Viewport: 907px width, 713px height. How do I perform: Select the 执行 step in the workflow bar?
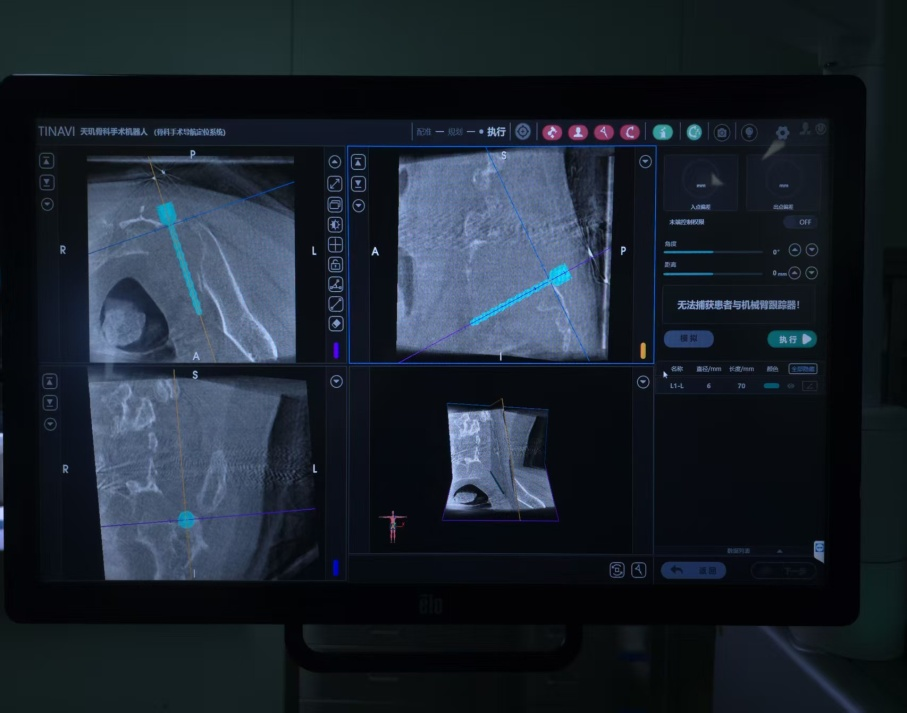(496, 132)
